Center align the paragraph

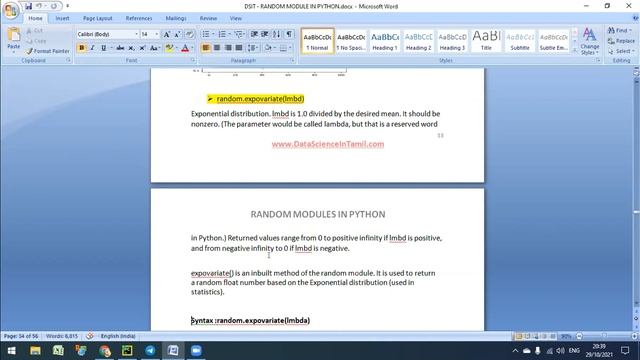pyautogui.click(x=217, y=48)
